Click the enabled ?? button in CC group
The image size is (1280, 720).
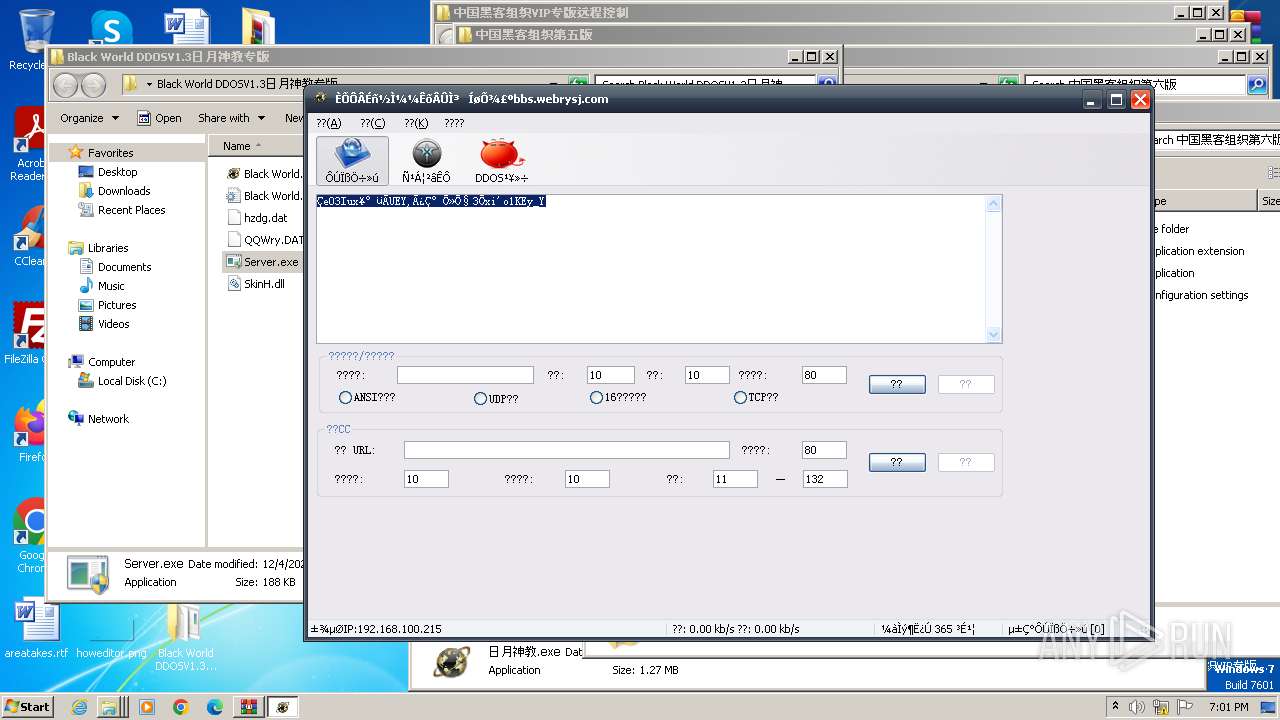[897, 462]
